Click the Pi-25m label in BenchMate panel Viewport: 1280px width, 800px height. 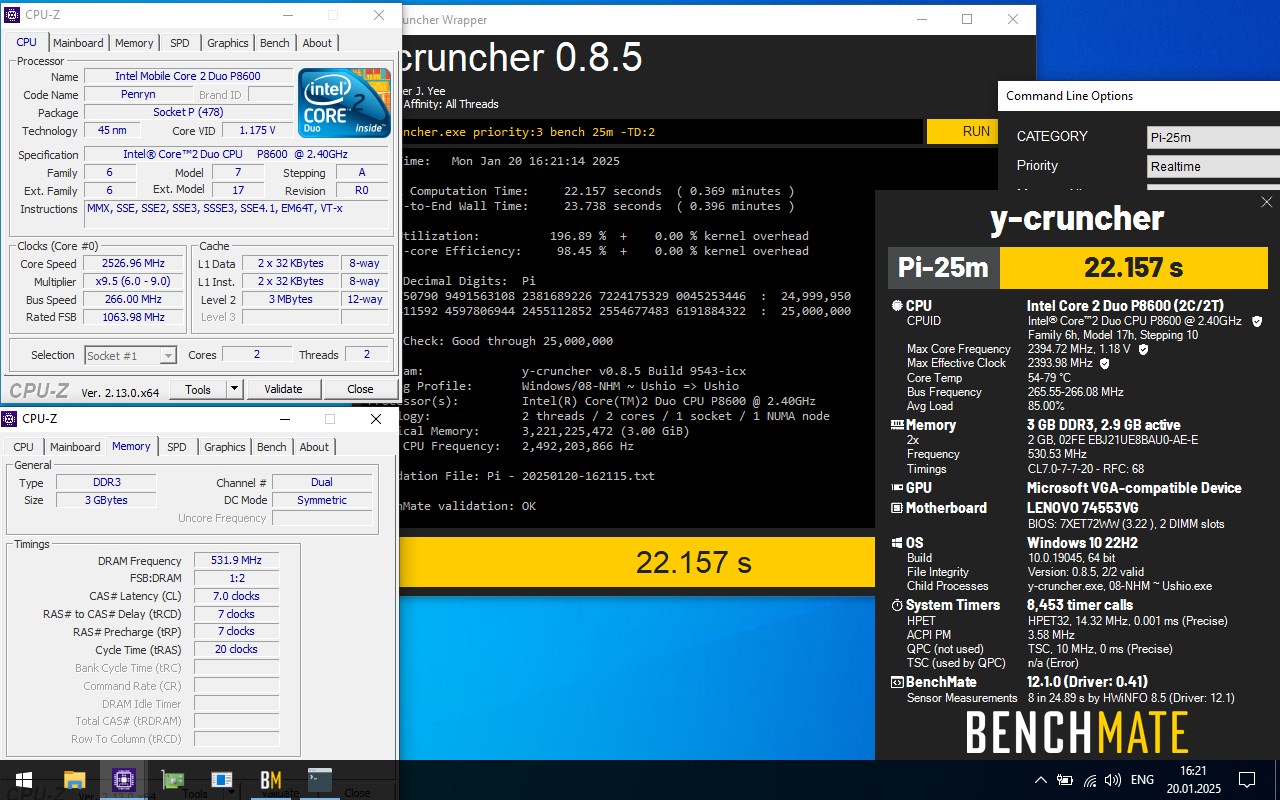click(x=943, y=268)
